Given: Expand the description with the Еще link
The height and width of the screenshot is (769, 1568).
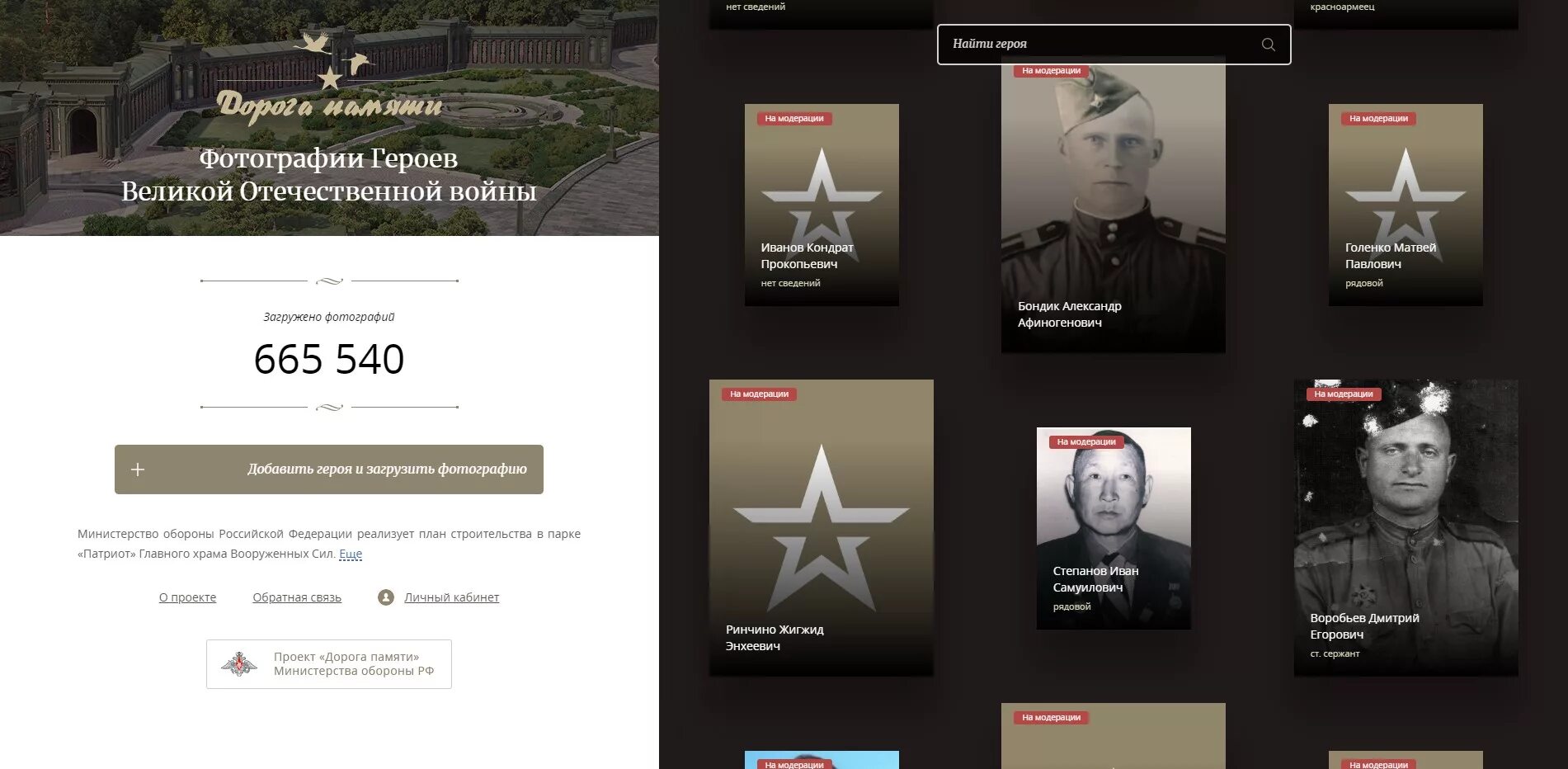Looking at the screenshot, I should (x=351, y=554).
